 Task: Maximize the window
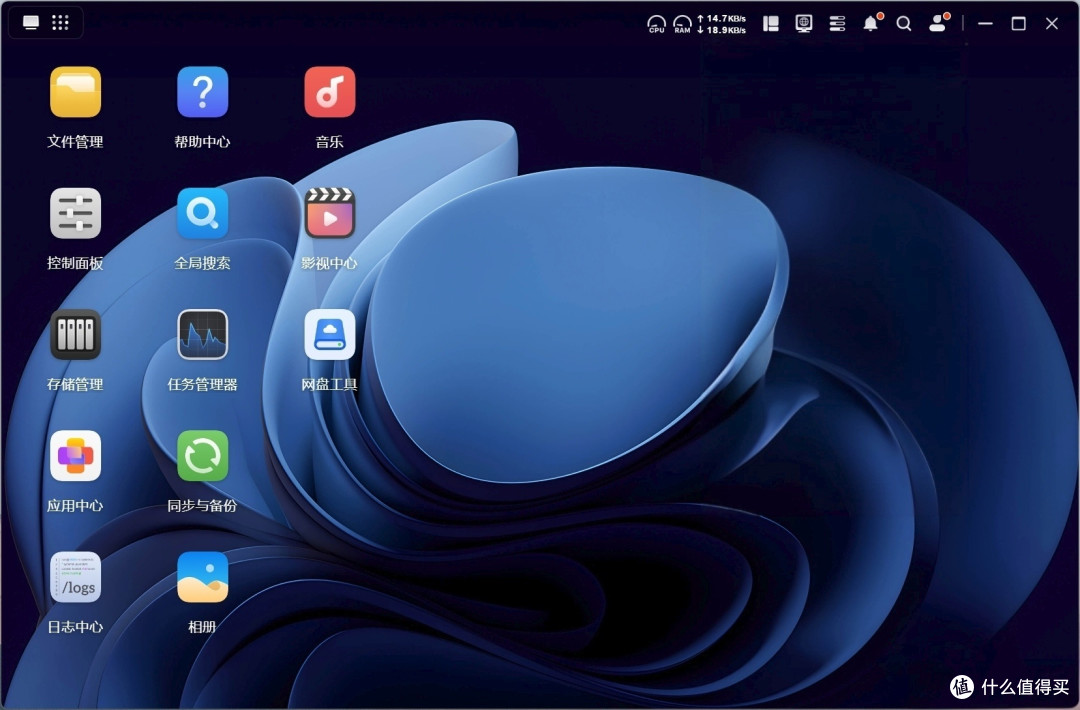1019,23
